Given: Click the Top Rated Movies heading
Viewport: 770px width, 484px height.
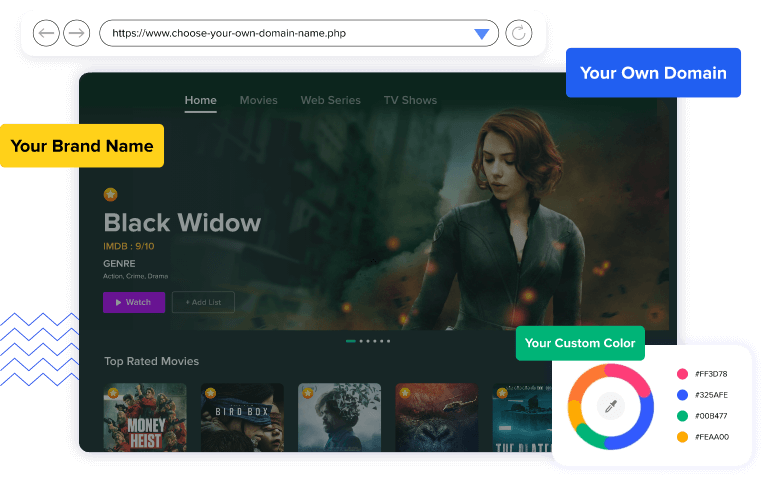Looking at the screenshot, I should pos(151,361).
